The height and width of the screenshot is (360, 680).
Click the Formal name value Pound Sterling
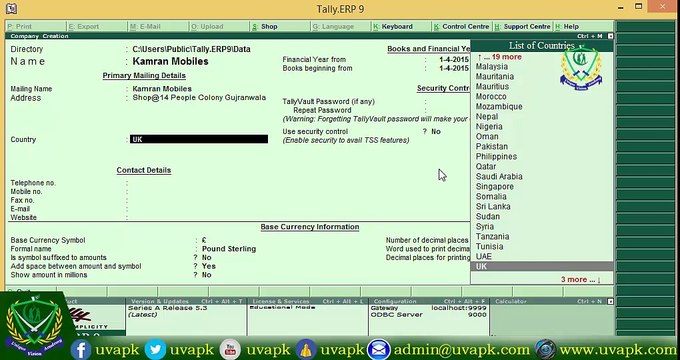pyautogui.click(x=229, y=249)
